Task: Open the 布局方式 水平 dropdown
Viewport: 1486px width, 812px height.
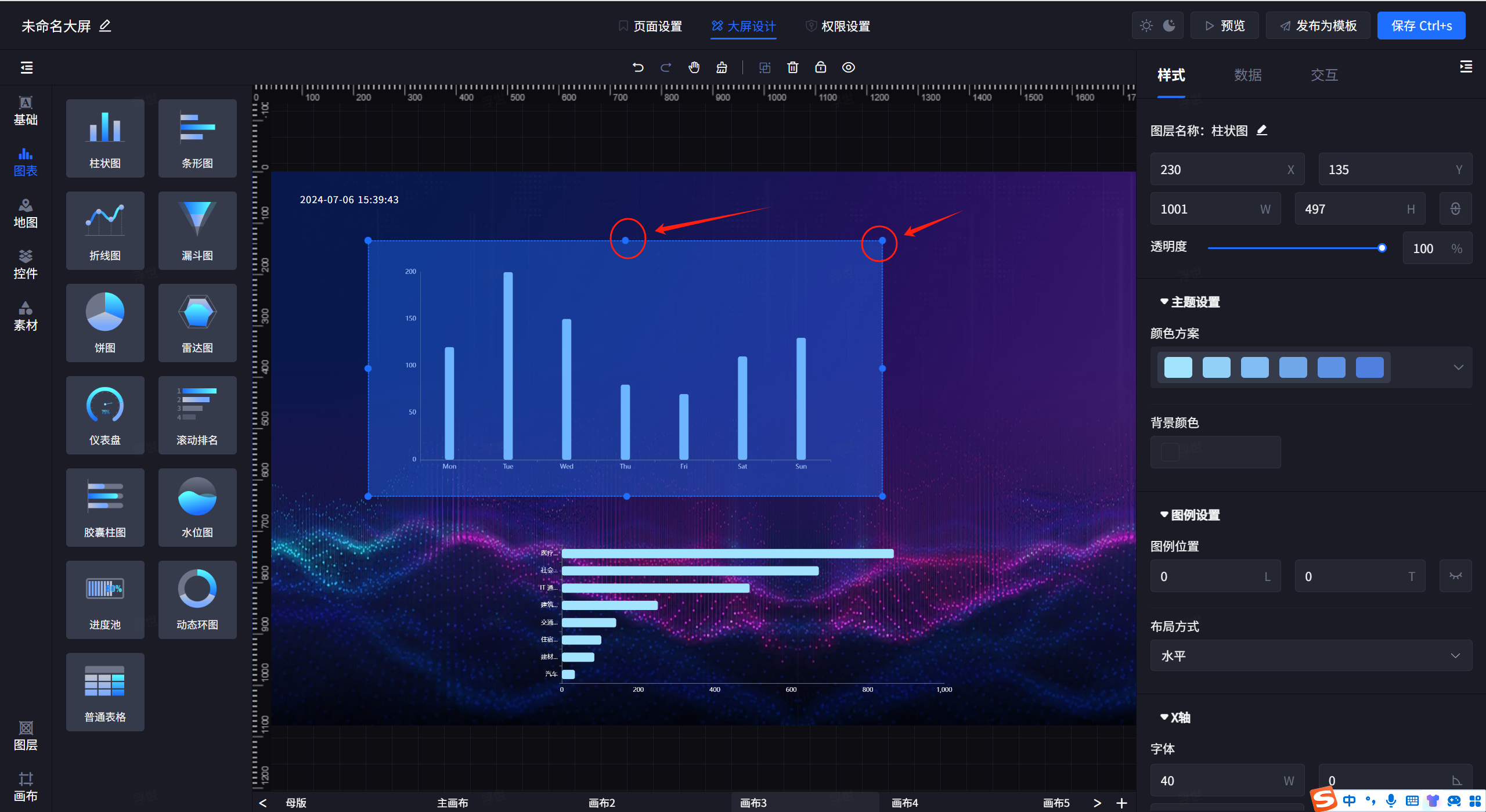Action: point(1311,656)
